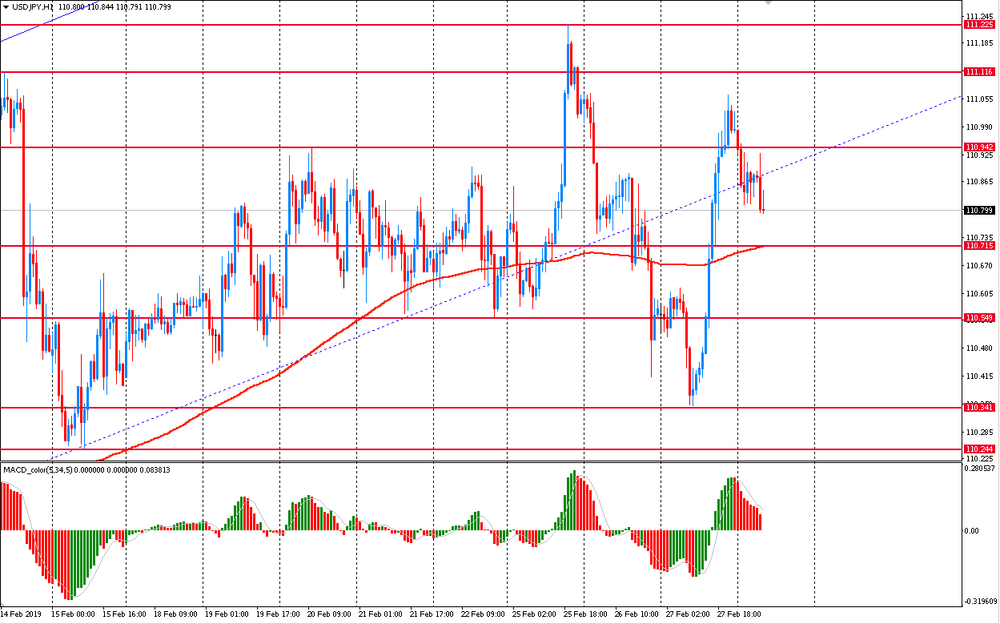Viewport: 1000px width, 624px height.
Task: Click the 22 Feb 09:00 time label
Action: 483,614
